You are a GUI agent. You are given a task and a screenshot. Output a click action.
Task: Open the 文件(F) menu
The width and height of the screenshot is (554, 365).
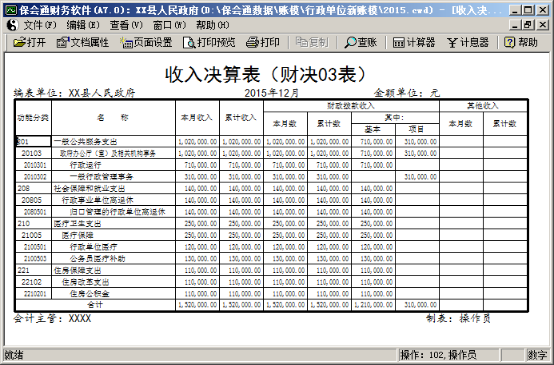pyautogui.click(x=40, y=25)
